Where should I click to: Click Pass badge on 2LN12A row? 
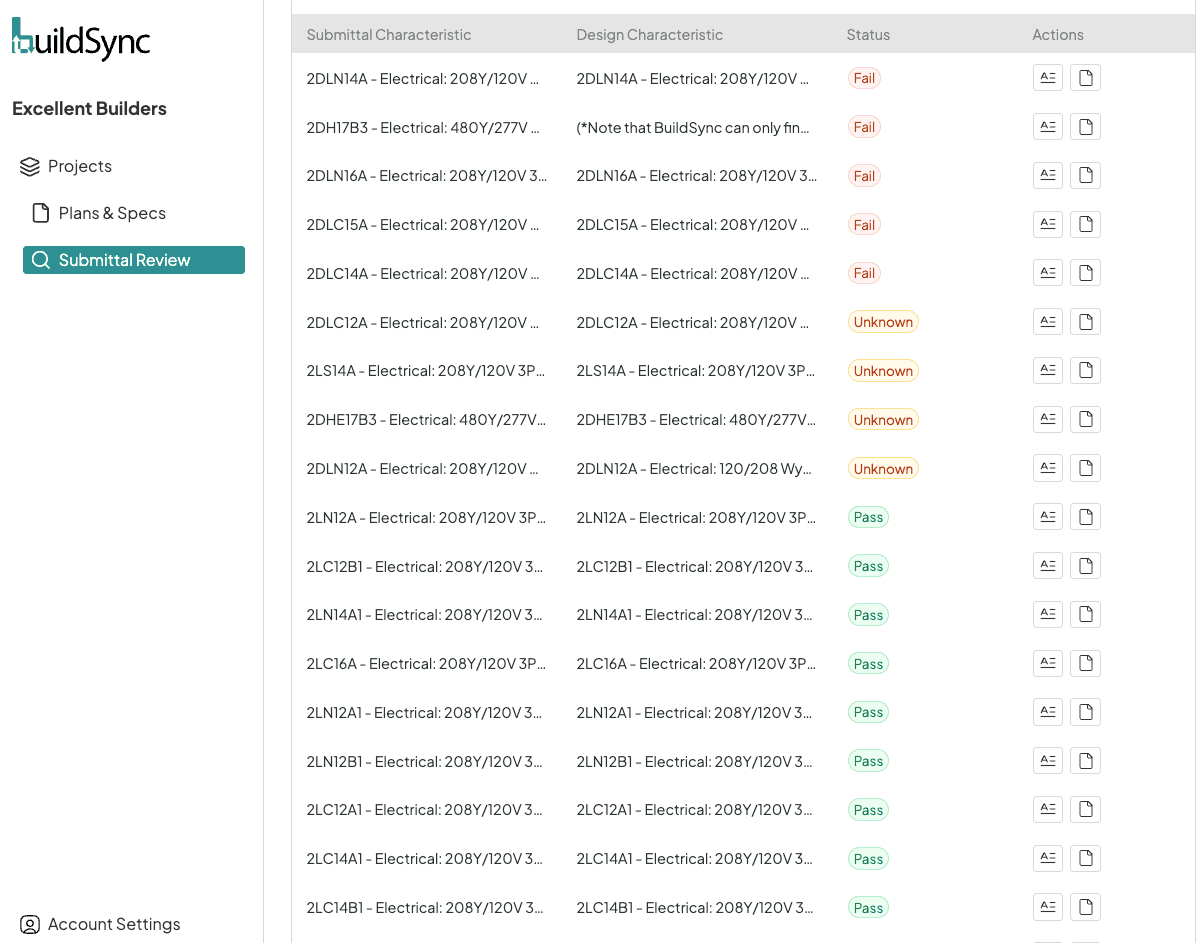pos(868,518)
